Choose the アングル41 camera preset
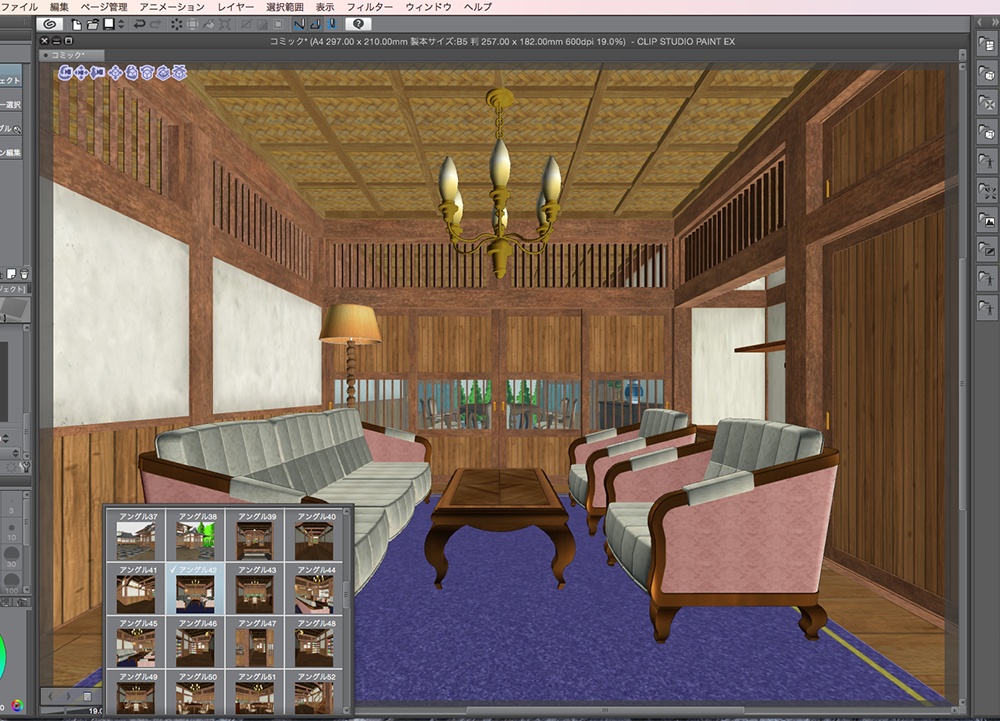The height and width of the screenshot is (721, 1000). pos(136,588)
